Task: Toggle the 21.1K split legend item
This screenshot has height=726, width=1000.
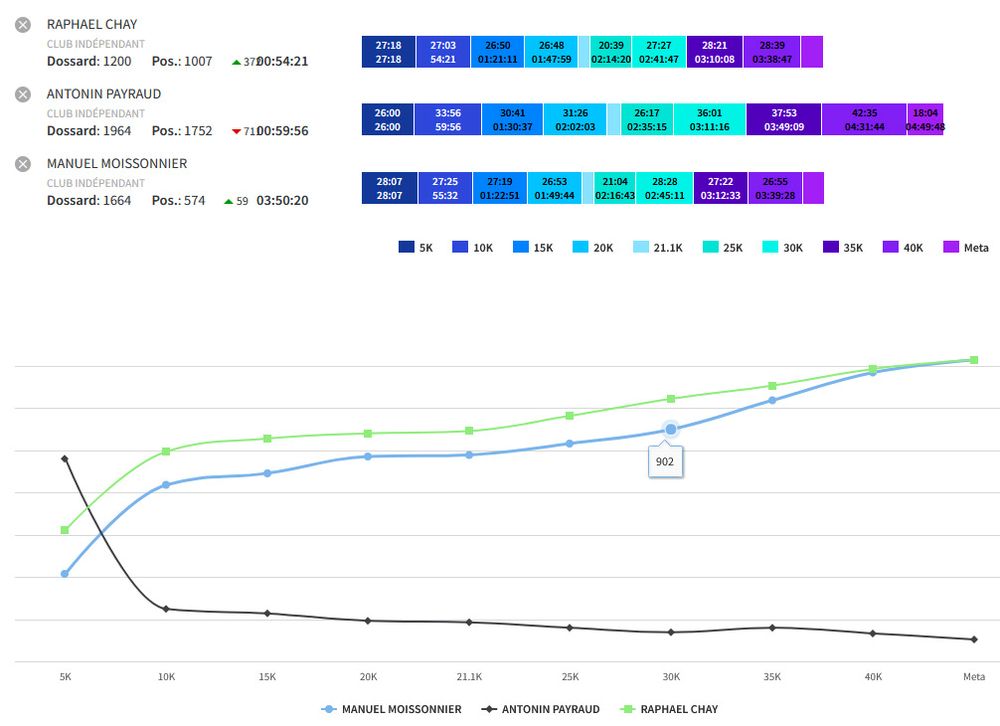Action: pyautogui.click(x=661, y=247)
